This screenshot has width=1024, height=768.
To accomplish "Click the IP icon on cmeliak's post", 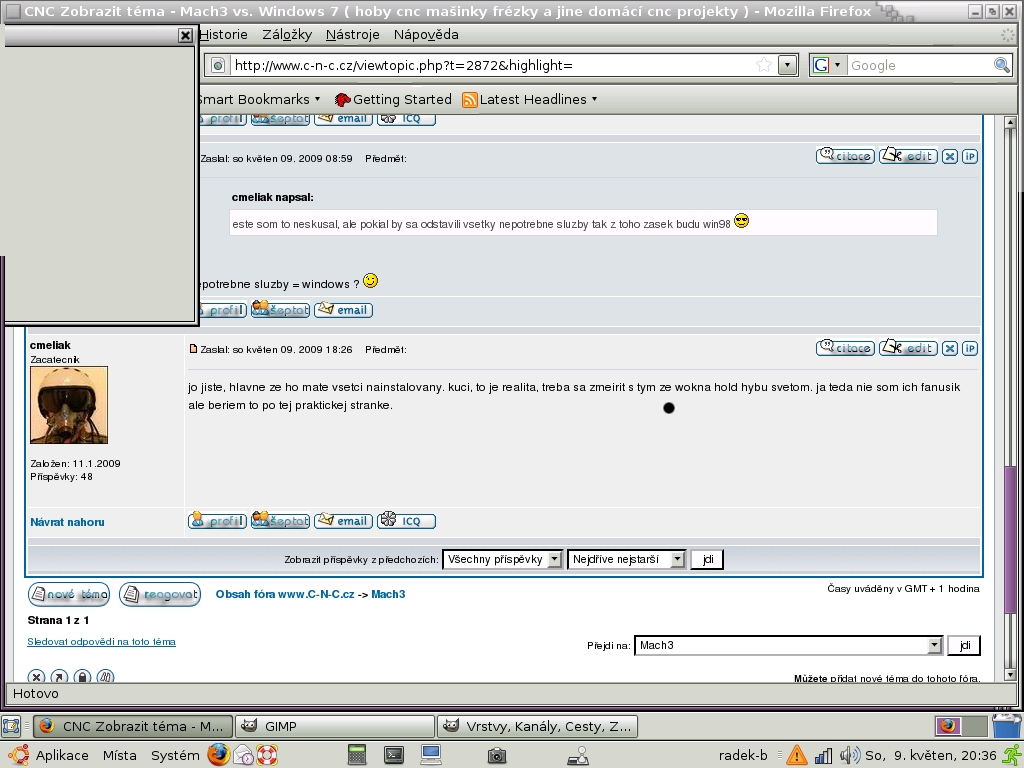I will click(969, 348).
